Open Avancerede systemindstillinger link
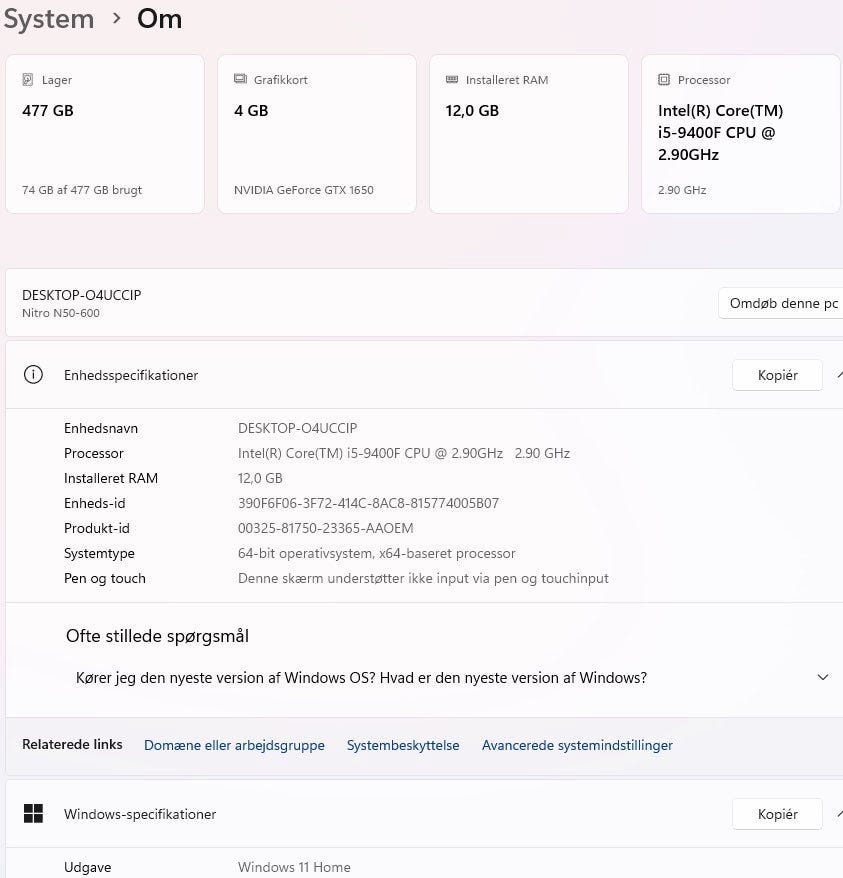 [577, 745]
